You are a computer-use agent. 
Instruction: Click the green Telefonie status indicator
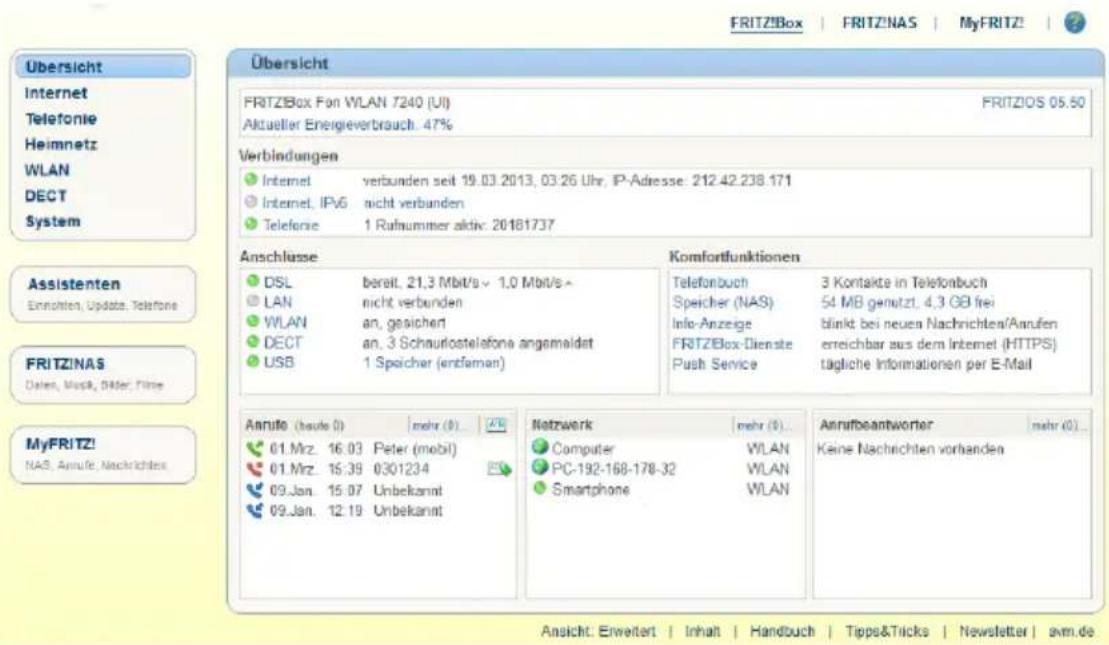tap(251, 224)
